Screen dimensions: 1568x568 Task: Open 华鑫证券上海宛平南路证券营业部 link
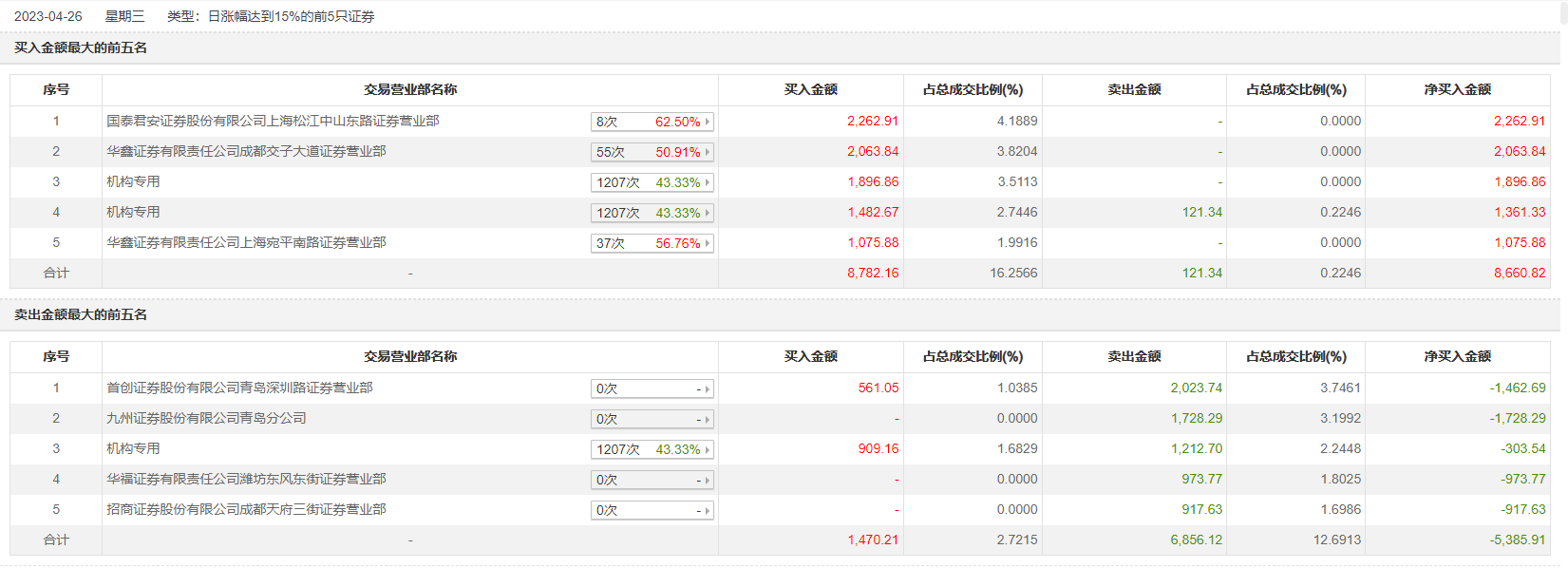pyautogui.click(x=246, y=243)
